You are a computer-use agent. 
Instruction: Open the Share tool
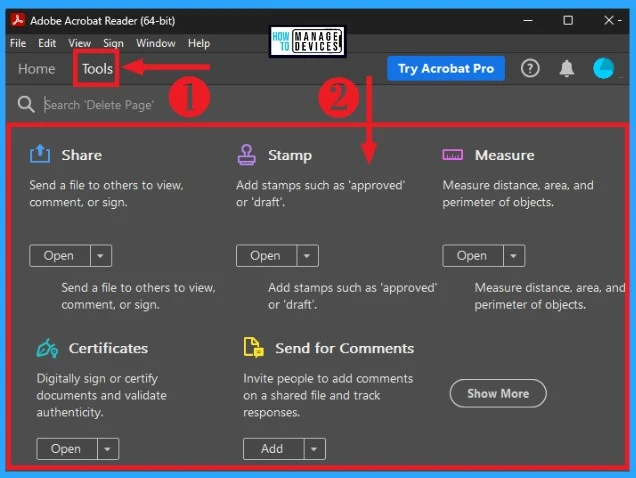pos(59,256)
